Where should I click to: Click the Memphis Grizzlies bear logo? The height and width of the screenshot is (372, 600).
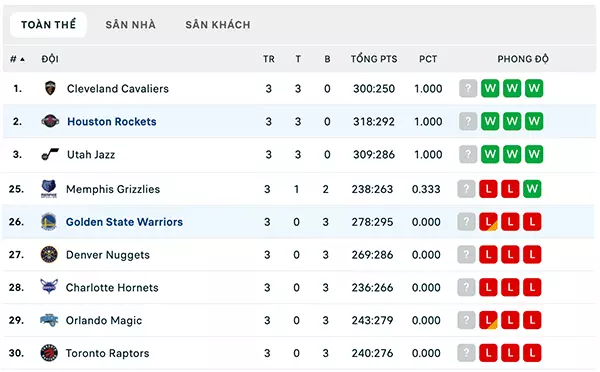coord(49,189)
